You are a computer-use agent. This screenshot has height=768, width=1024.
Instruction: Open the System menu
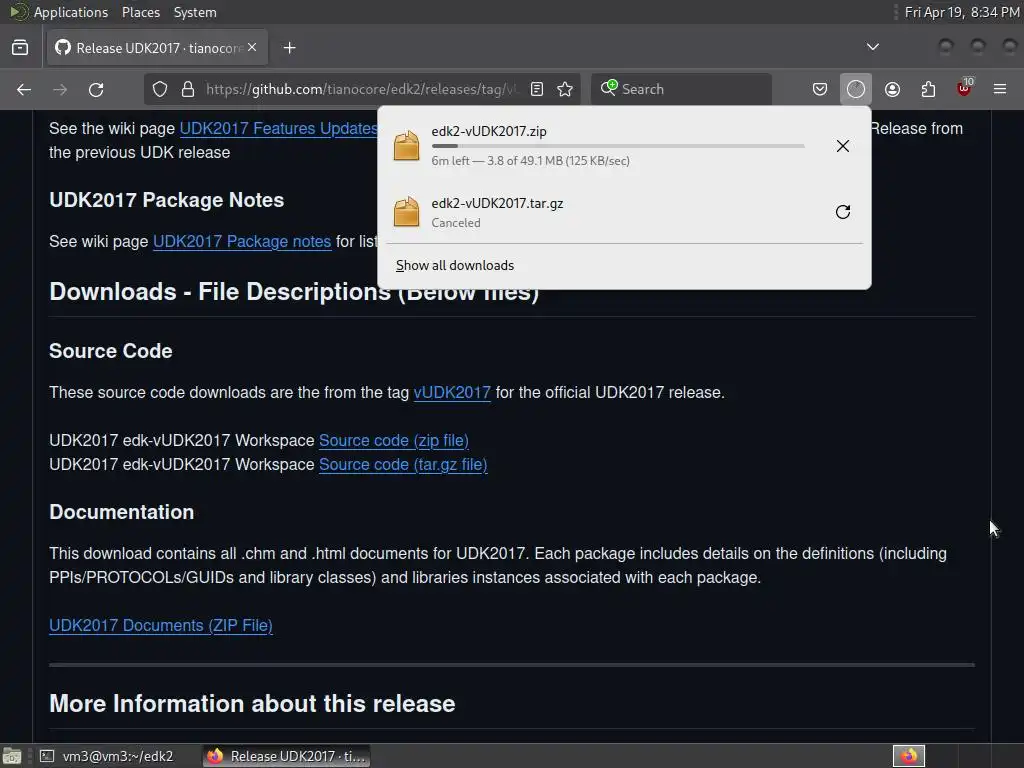195,12
